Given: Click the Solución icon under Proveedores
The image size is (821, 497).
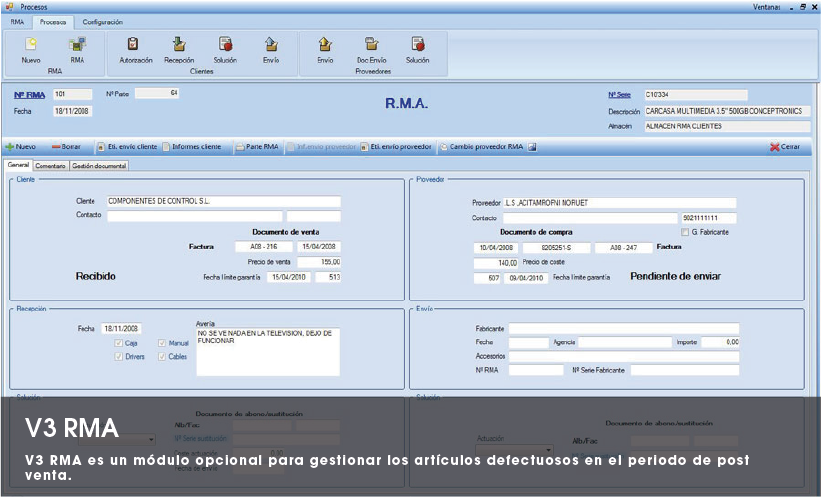Looking at the screenshot, I should point(417,48).
